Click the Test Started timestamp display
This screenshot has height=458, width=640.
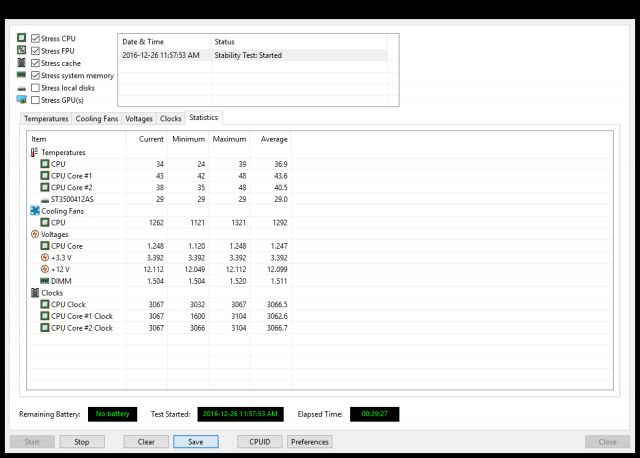click(x=240, y=414)
